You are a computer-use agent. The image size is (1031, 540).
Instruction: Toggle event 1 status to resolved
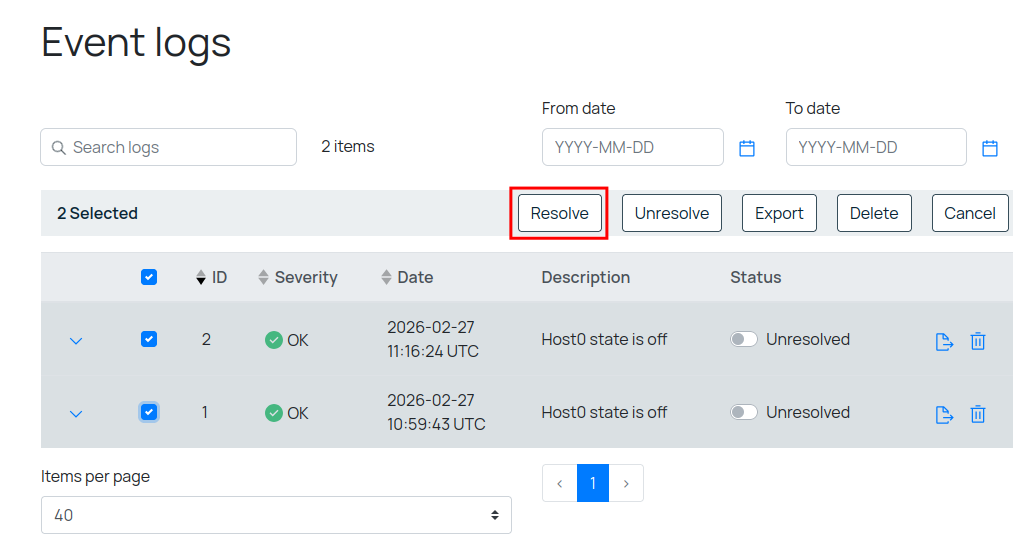[x=743, y=413]
